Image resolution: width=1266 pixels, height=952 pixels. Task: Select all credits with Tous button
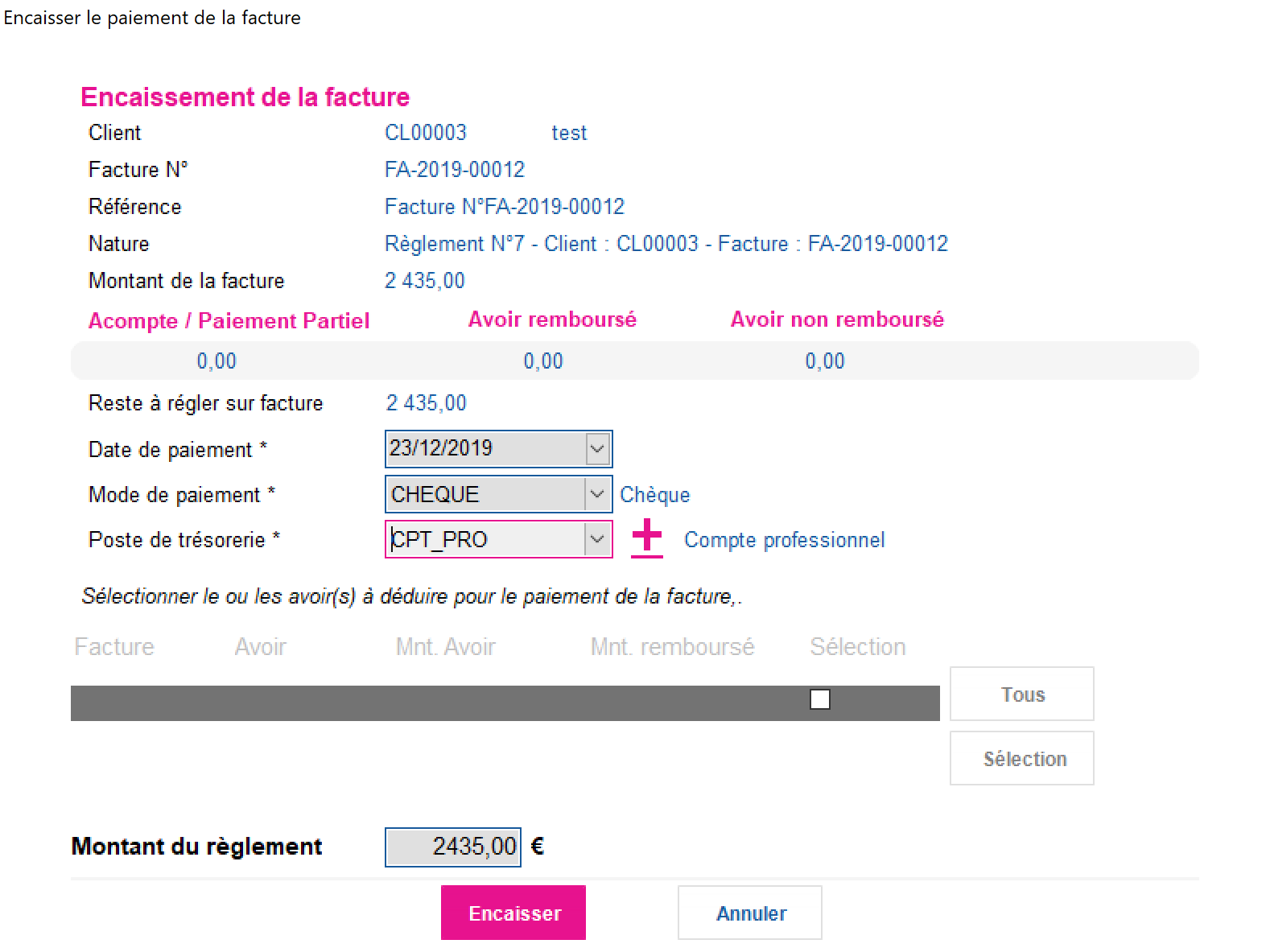(1022, 694)
